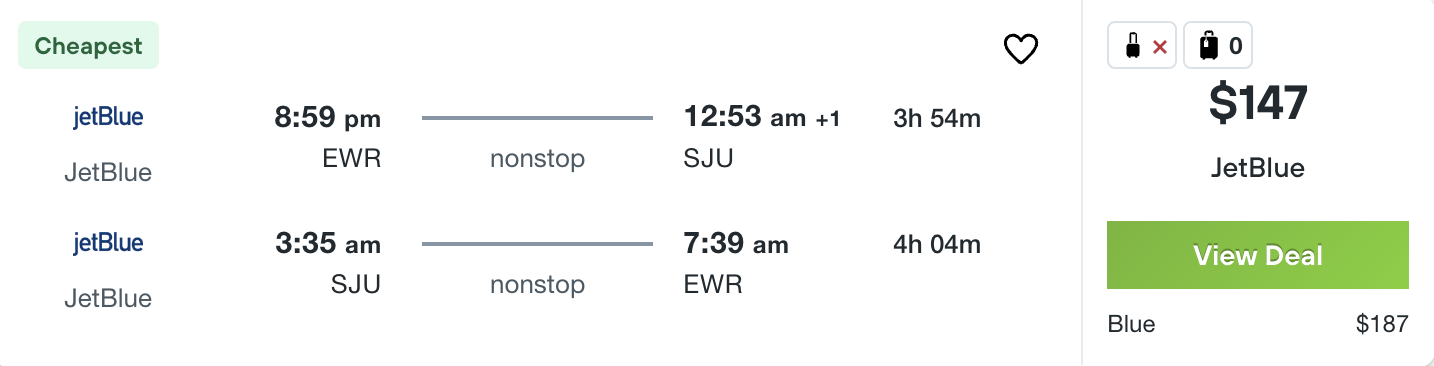The width and height of the screenshot is (1434, 366).
Task: Click the 12:53 am +1 arrival time
Action: (x=762, y=118)
